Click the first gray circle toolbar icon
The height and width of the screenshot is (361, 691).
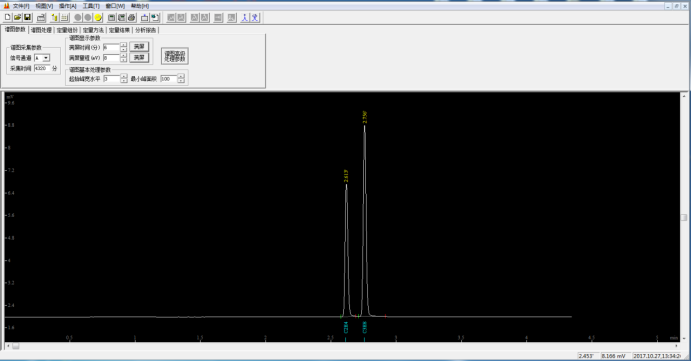point(78,18)
